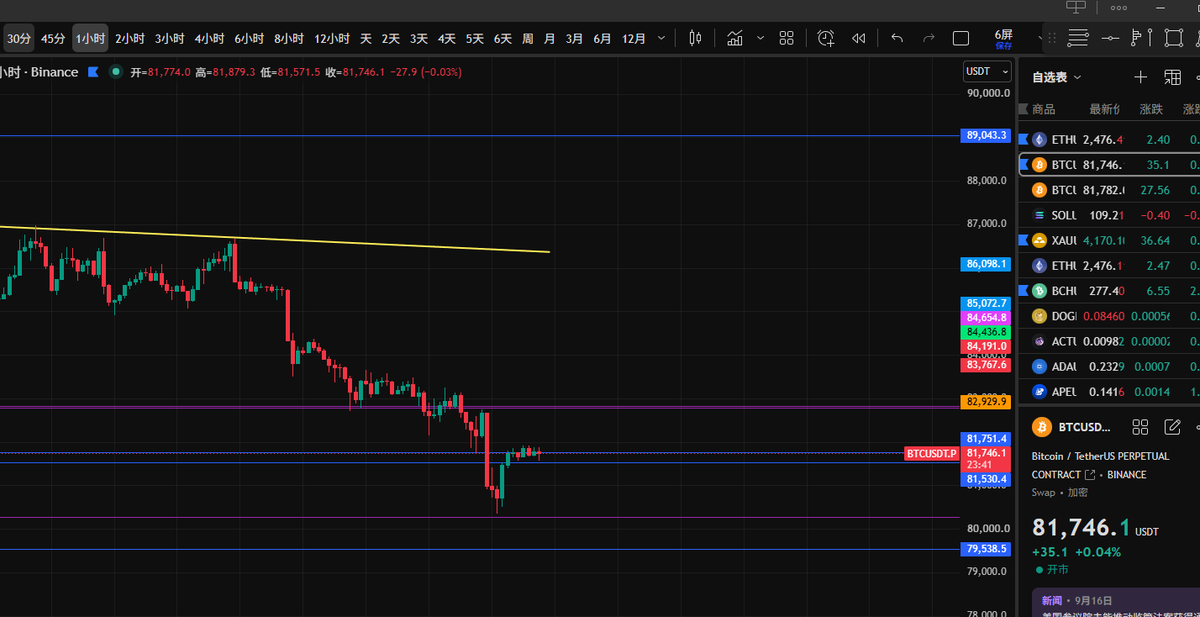Click the orange 82,929.9 price label

point(987,401)
